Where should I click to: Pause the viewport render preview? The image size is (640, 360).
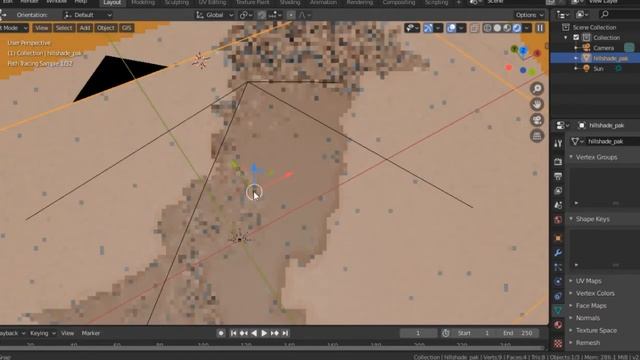click(x=540, y=28)
